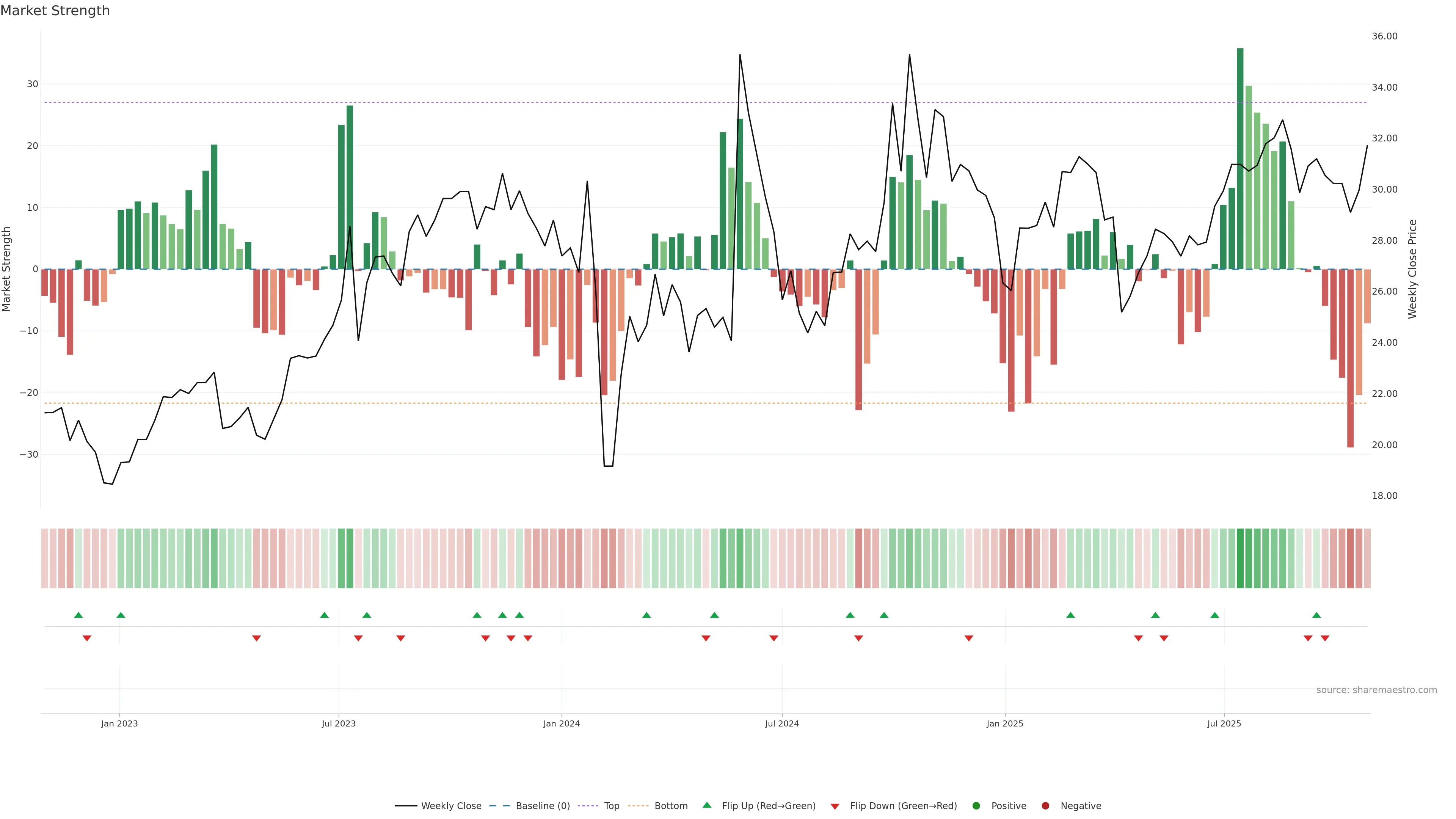Viewport: 1456px width, 819px height.
Task: Click the last green flip-up triangle marker
Action: (x=1316, y=615)
